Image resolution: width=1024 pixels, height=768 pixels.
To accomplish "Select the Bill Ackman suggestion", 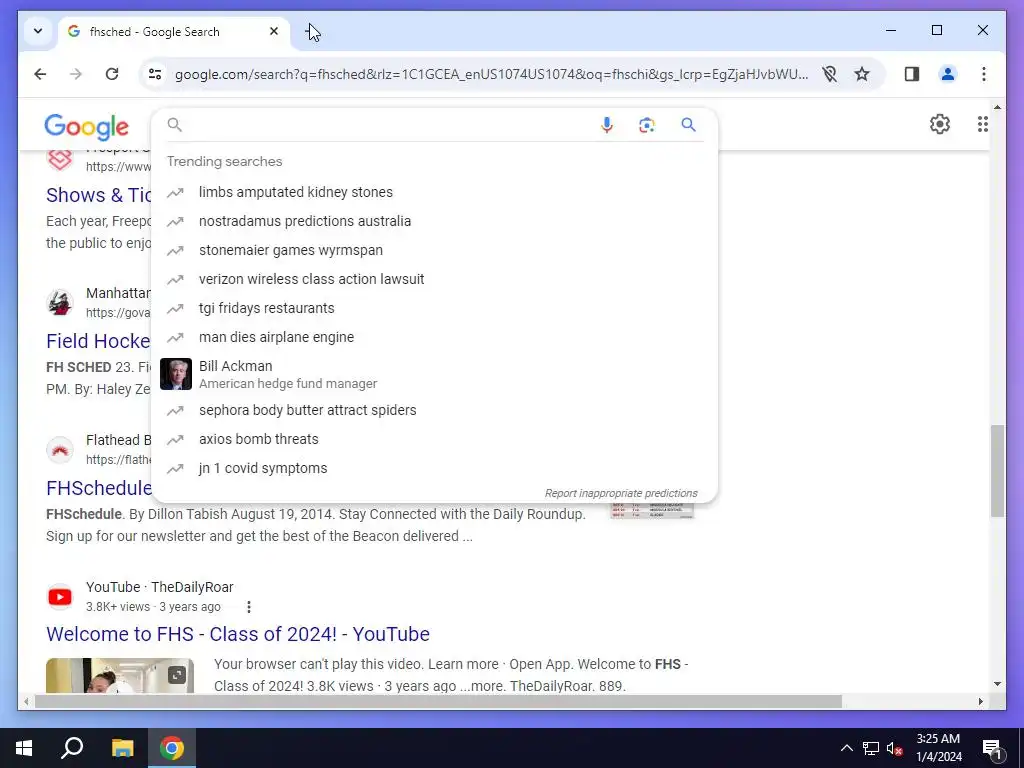I will point(434,374).
